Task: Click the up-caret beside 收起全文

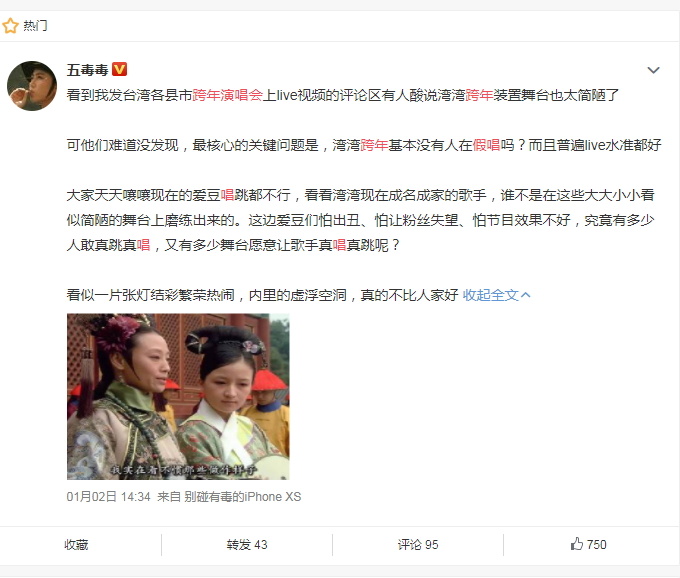Action: [526, 295]
